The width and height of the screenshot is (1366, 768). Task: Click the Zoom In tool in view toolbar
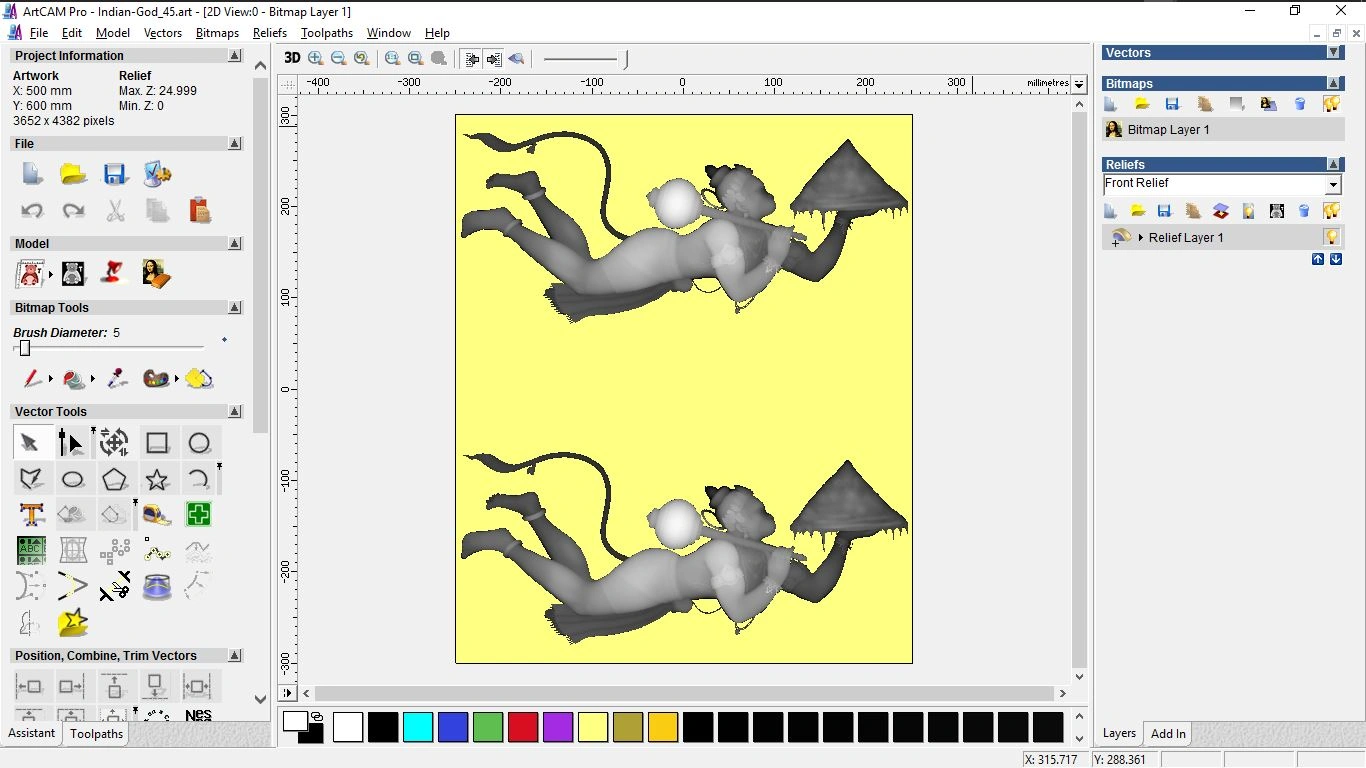tap(316, 59)
